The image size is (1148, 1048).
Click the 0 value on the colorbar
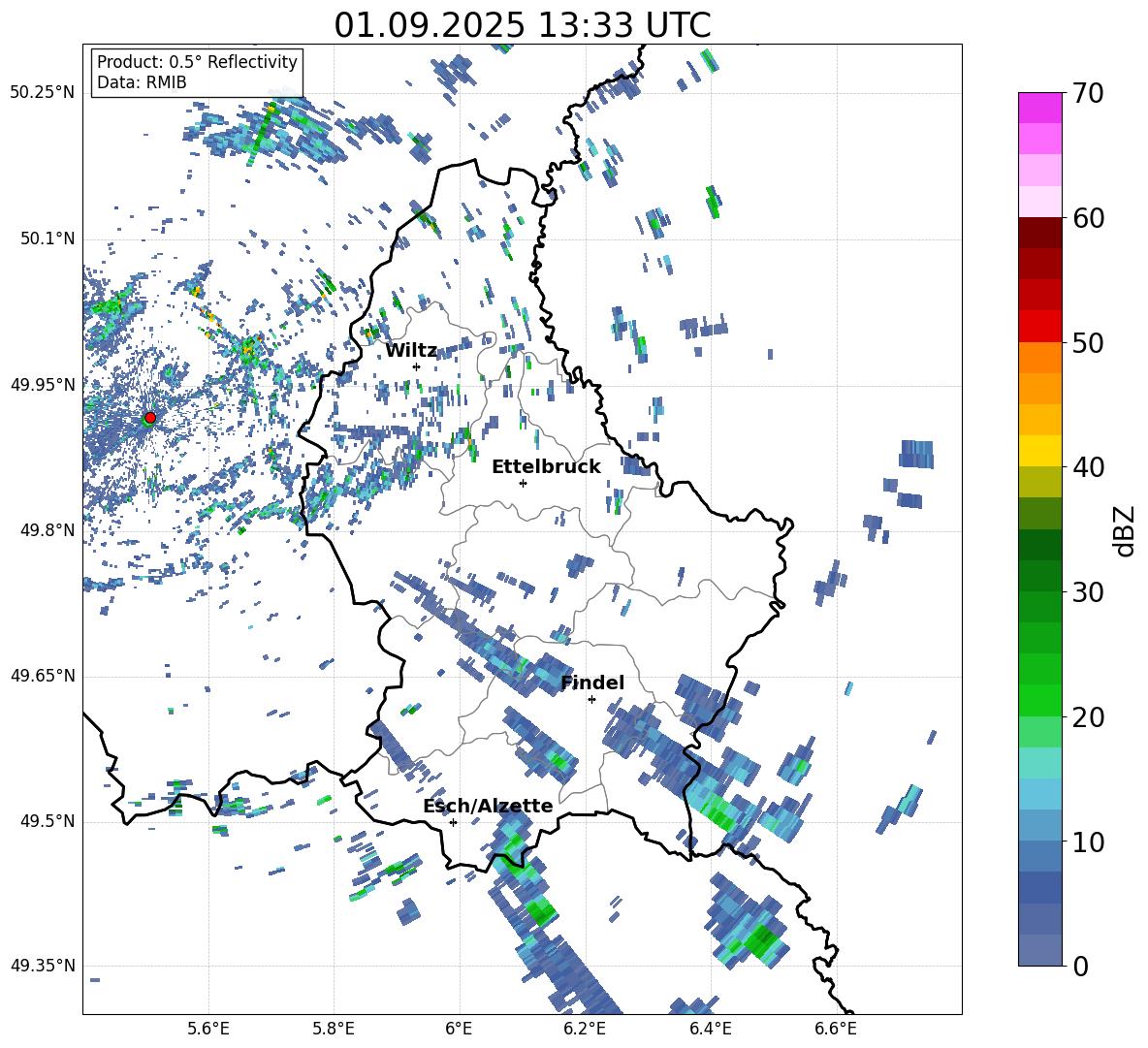coord(1080,966)
